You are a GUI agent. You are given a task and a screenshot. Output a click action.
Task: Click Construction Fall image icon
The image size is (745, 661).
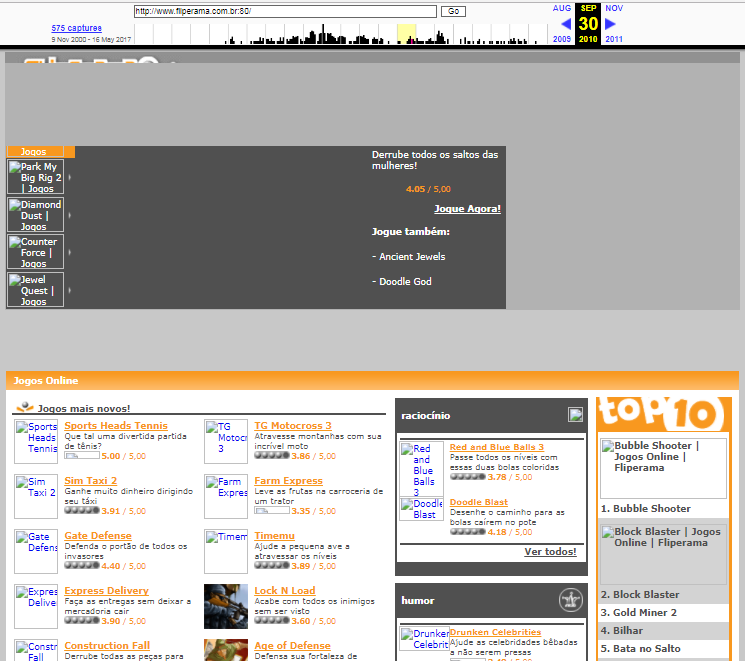36,650
